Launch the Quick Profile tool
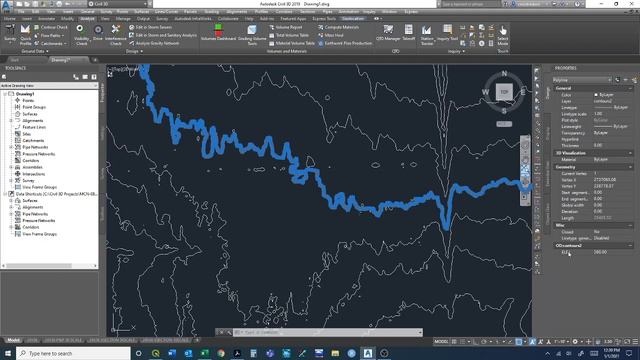The image size is (640, 360). tap(25, 34)
